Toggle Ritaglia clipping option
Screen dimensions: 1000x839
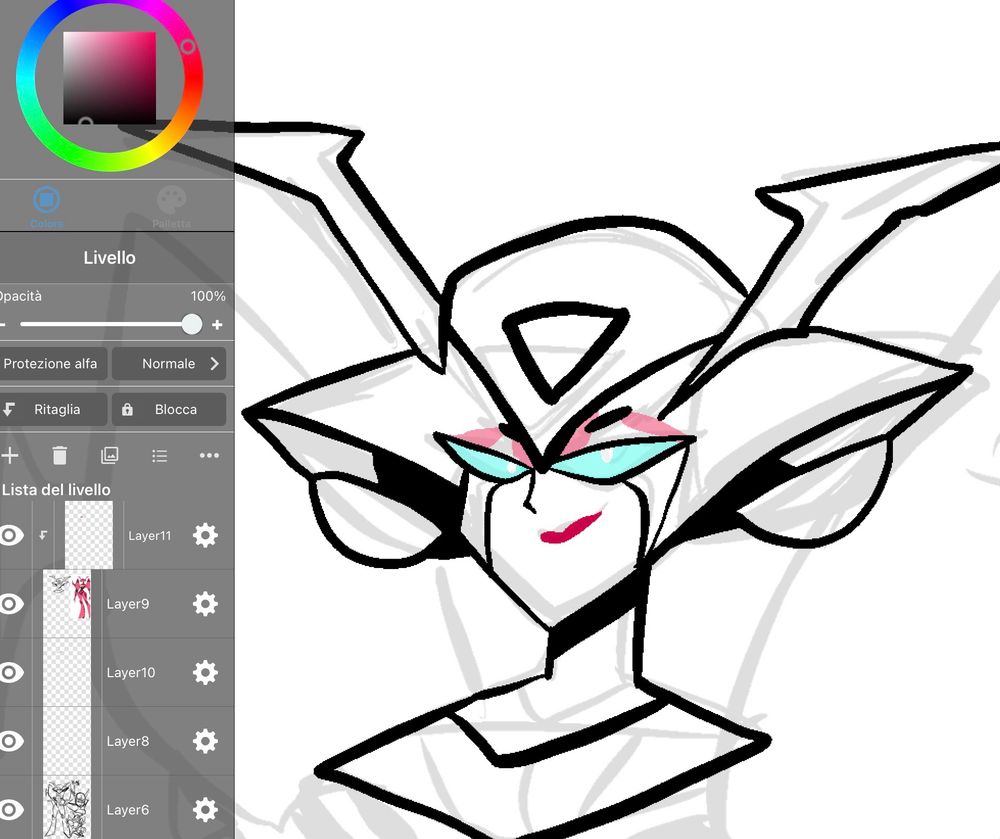pyautogui.click(x=52, y=409)
